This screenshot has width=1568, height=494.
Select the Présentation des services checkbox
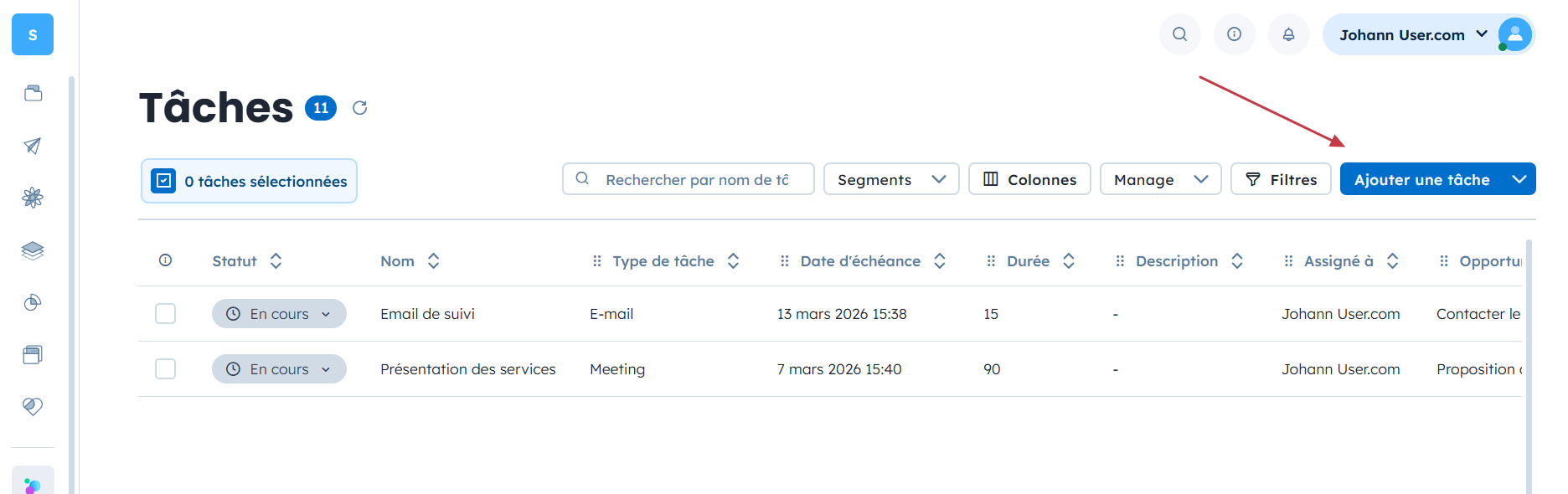click(166, 369)
